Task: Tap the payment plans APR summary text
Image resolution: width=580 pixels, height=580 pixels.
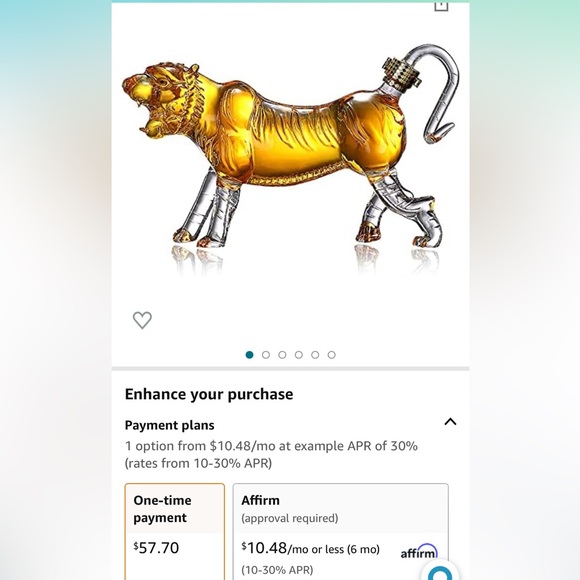Action: (x=271, y=454)
